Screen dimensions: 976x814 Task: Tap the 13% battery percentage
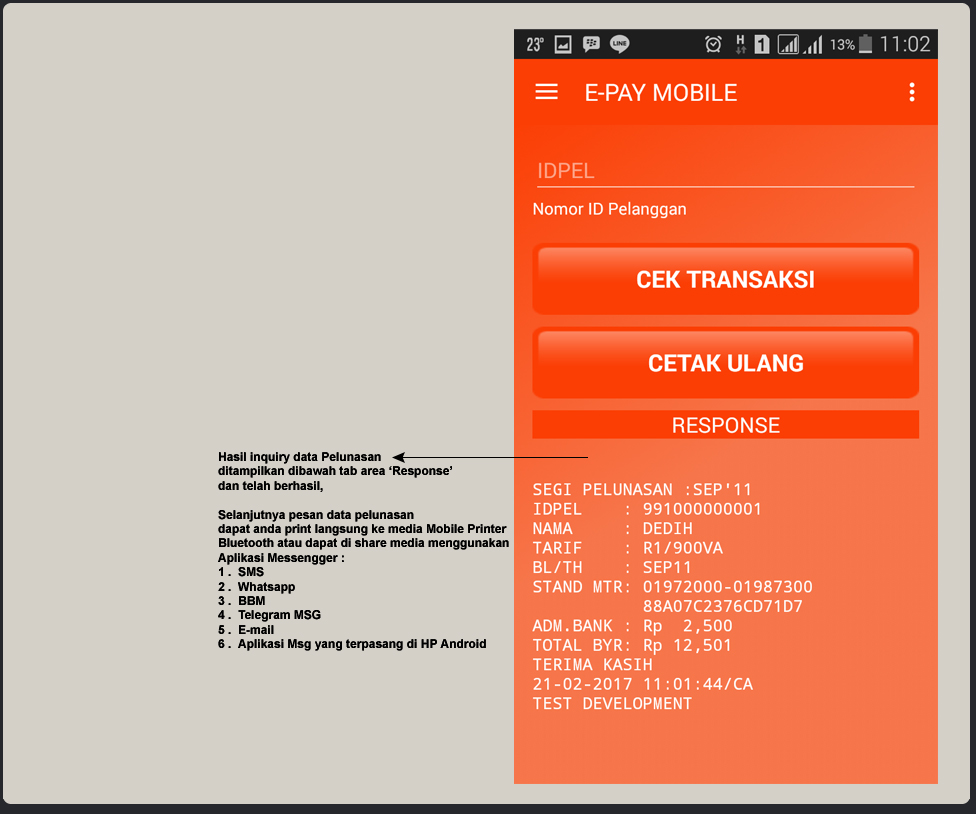[842, 45]
